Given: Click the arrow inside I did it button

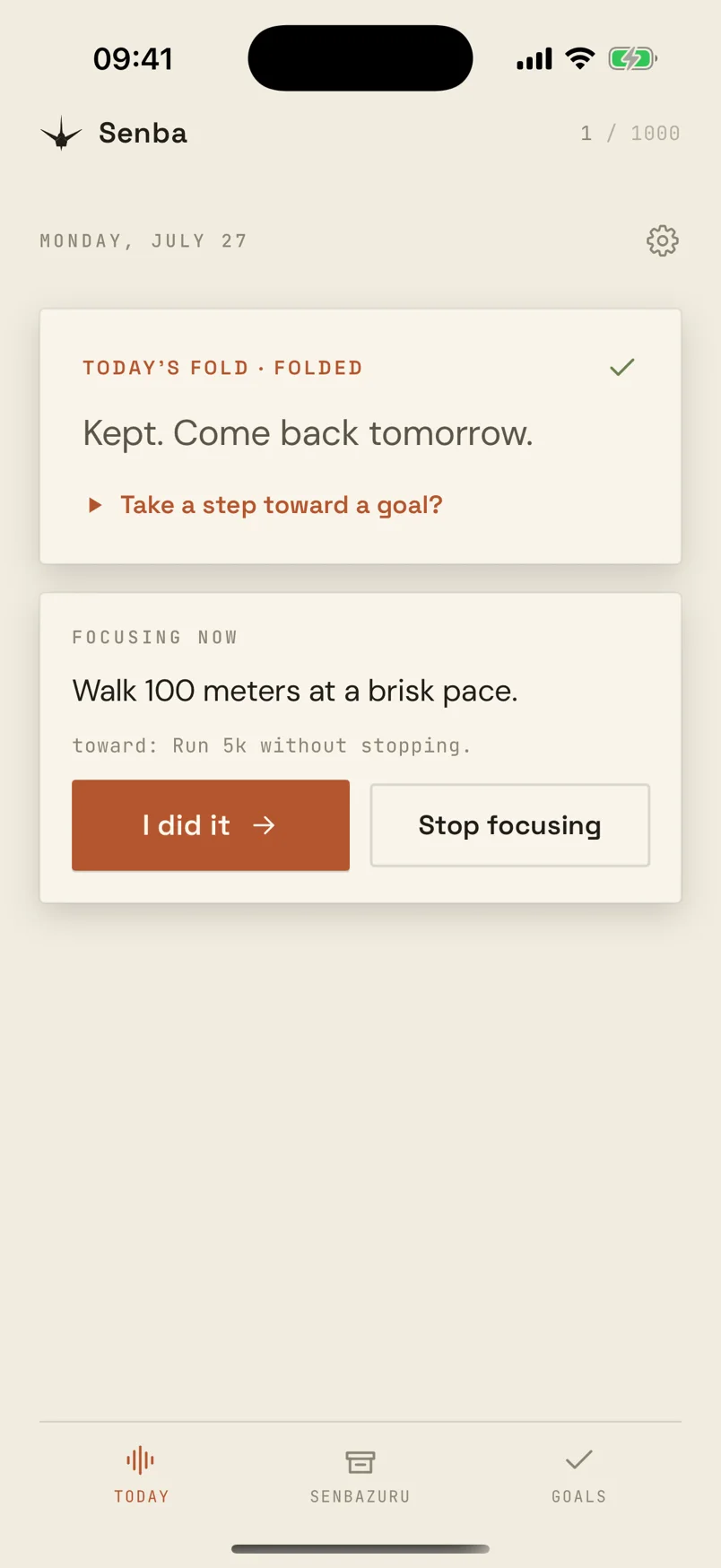Looking at the screenshot, I should (264, 825).
